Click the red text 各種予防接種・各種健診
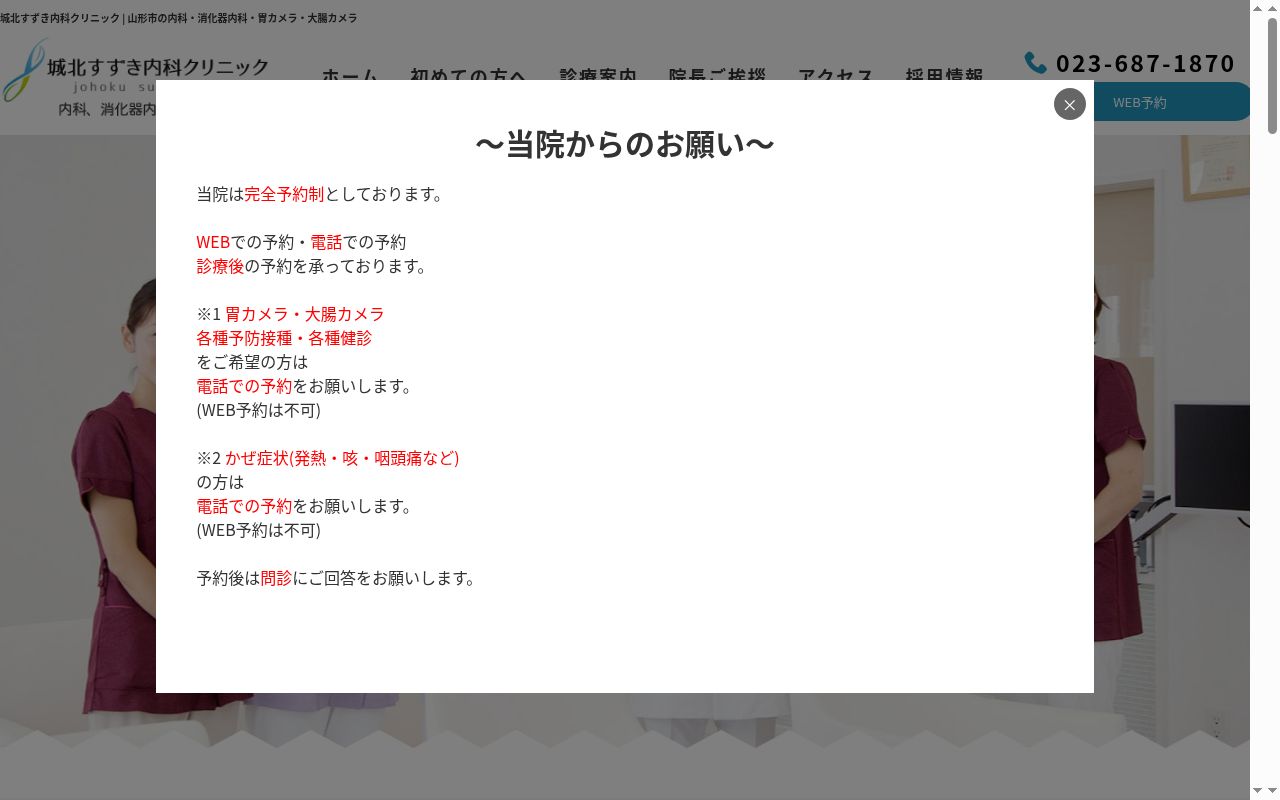Screen dimensions: 1280x800 tap(284, 338)
